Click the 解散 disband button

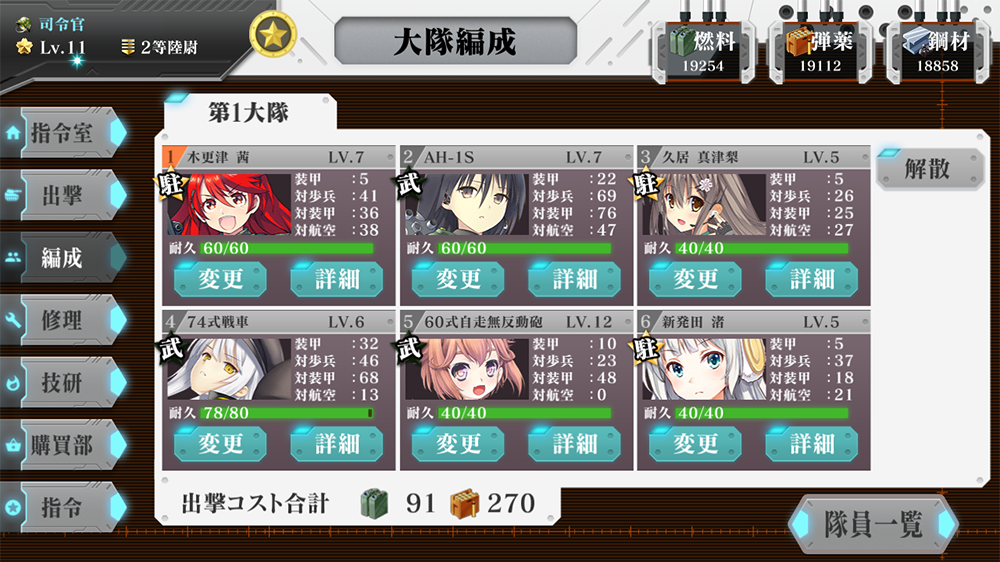(x=929, y=169)
